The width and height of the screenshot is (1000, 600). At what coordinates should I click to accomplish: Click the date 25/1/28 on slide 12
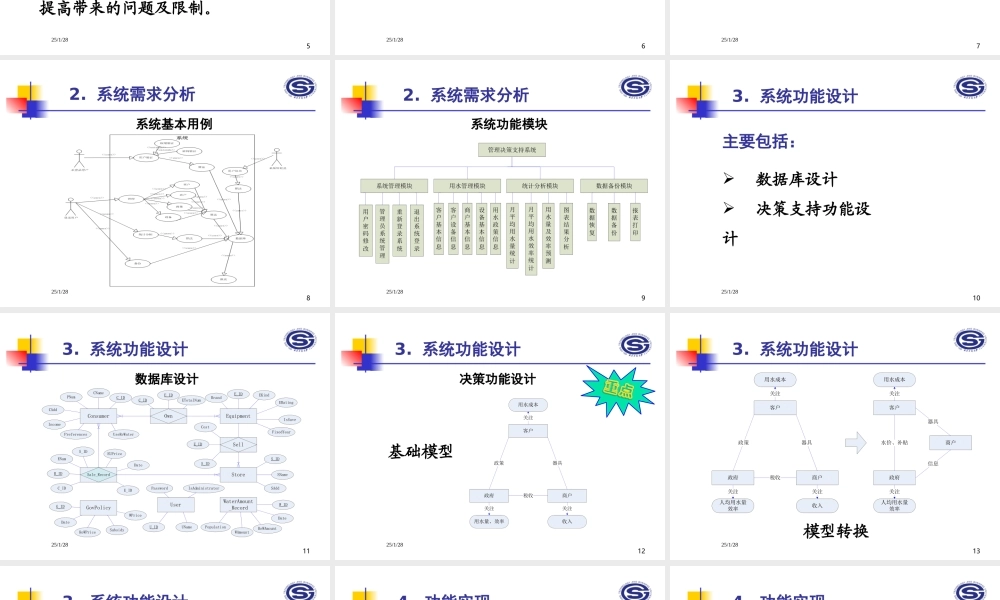tap(393, 544)
